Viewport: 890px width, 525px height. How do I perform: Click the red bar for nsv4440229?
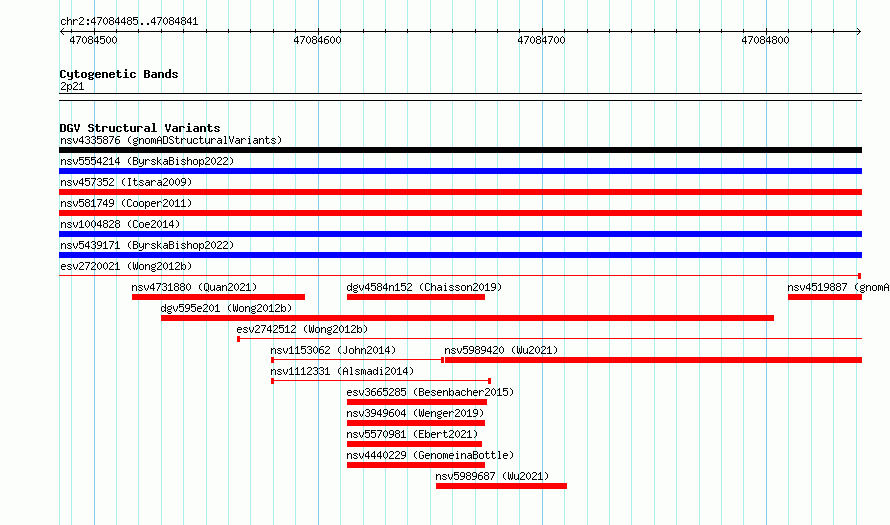pos(416,465)
